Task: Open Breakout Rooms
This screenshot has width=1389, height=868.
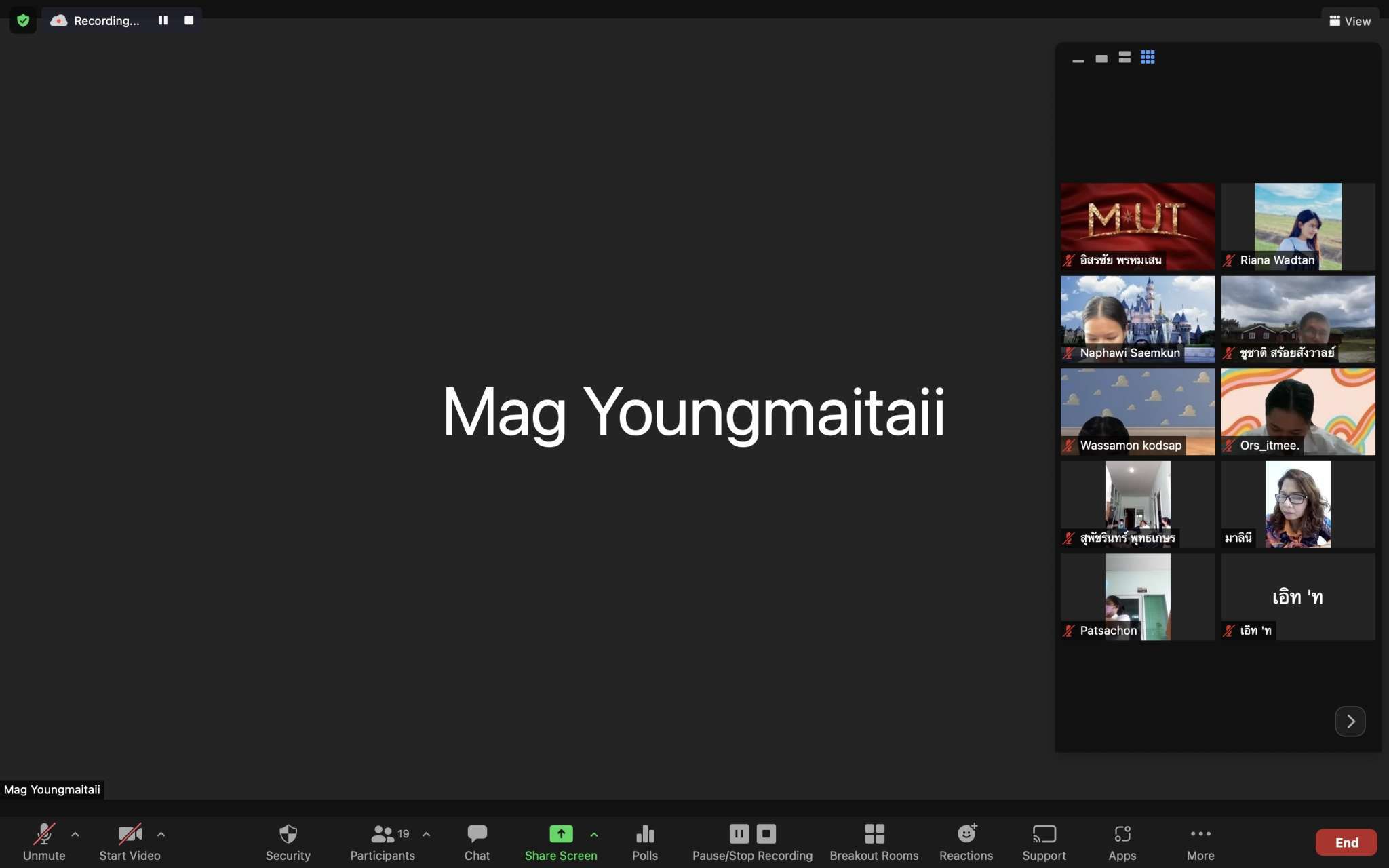Action: point(874,834)
